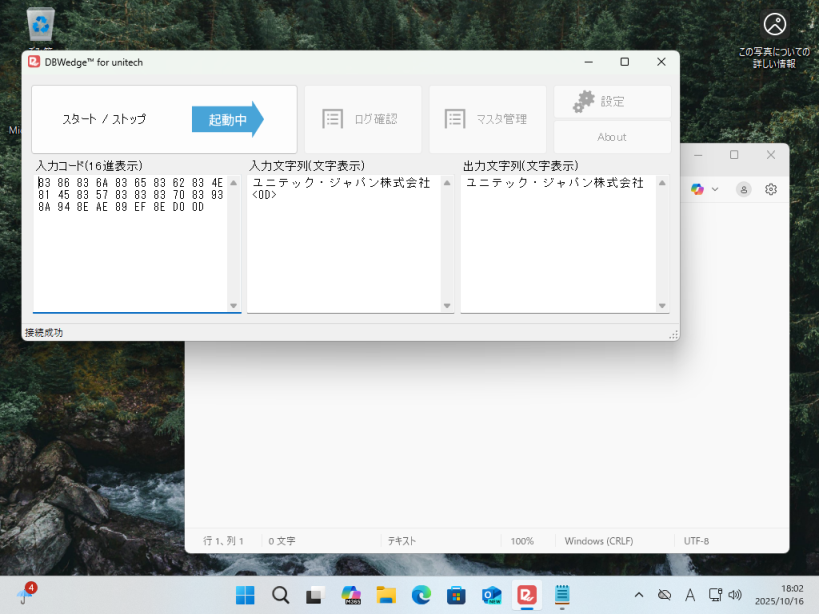
Task: Launch Microsoft Edge from taskbar
Action: tap(421, 595)
